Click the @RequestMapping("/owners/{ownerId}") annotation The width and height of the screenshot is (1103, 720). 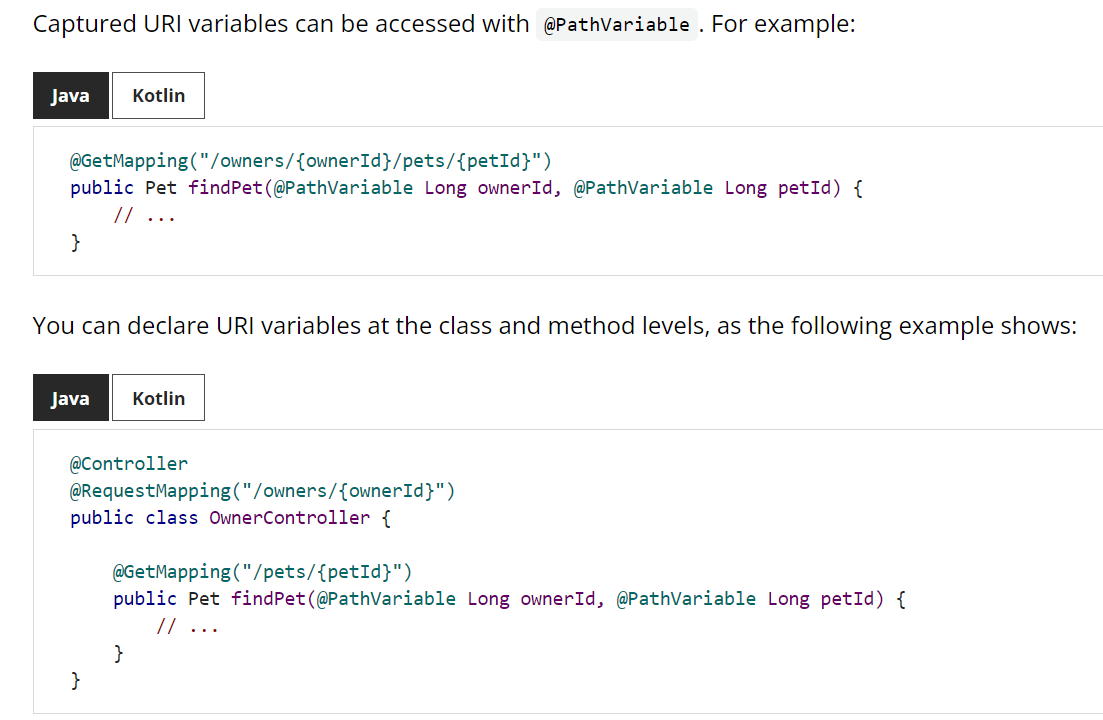click(262, 491)
